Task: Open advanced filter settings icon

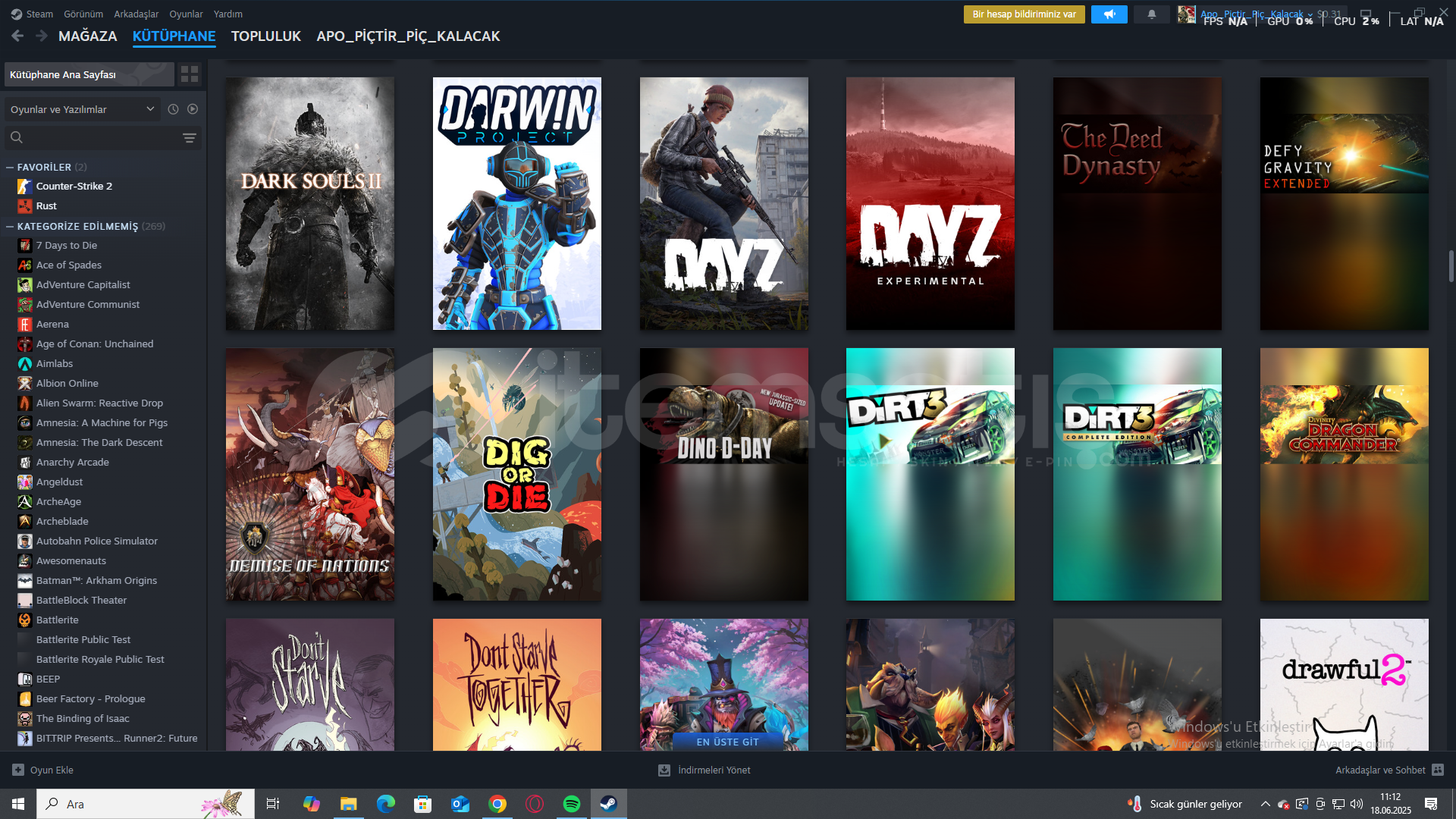Action: (190, 138)
